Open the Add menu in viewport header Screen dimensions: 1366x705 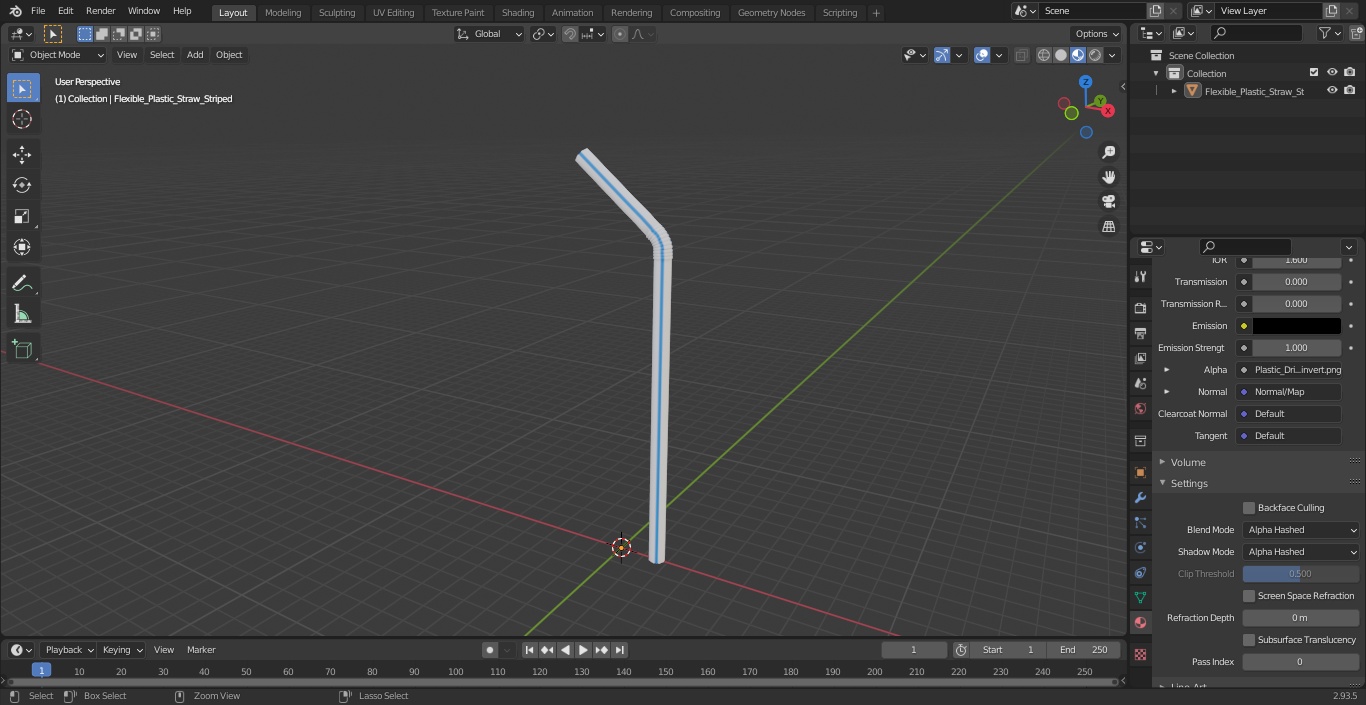click(195, 55)
